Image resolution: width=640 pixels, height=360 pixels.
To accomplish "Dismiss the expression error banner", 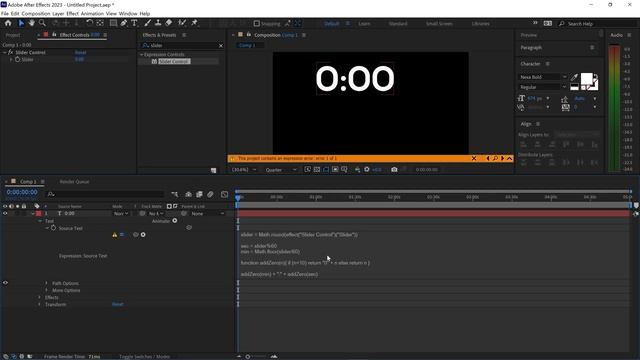I will 474,158.
